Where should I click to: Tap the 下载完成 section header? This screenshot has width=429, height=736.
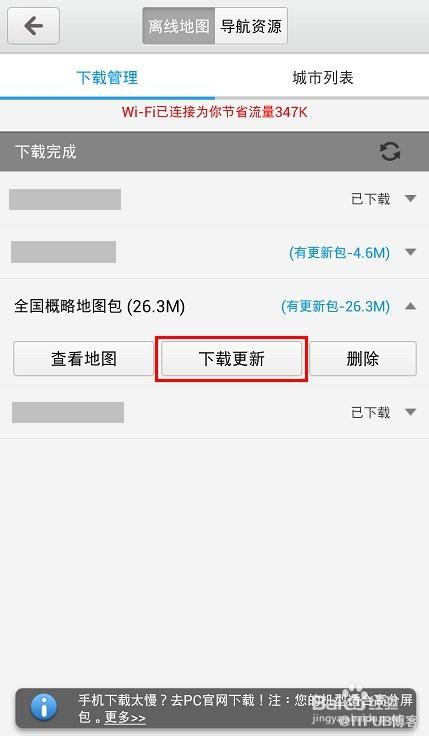tap(214, 152)
